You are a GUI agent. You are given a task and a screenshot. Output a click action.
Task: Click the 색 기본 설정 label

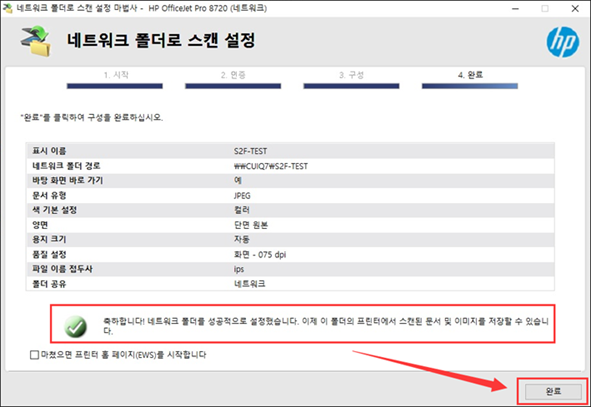(x=54, y=210)
